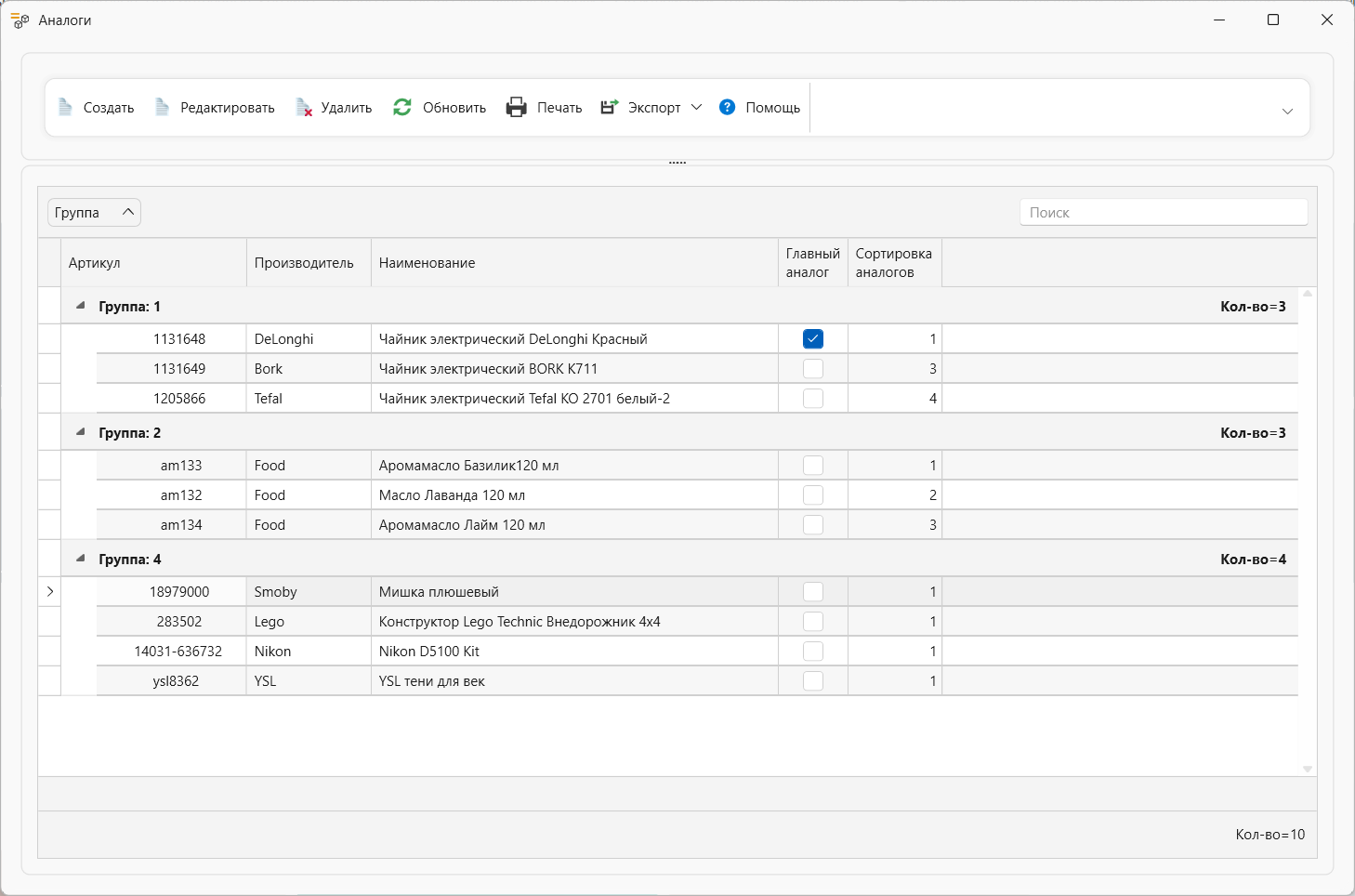
Task: Sort by the Главный аналог column header
Action: pyautogui.click(x=813, y=263)
